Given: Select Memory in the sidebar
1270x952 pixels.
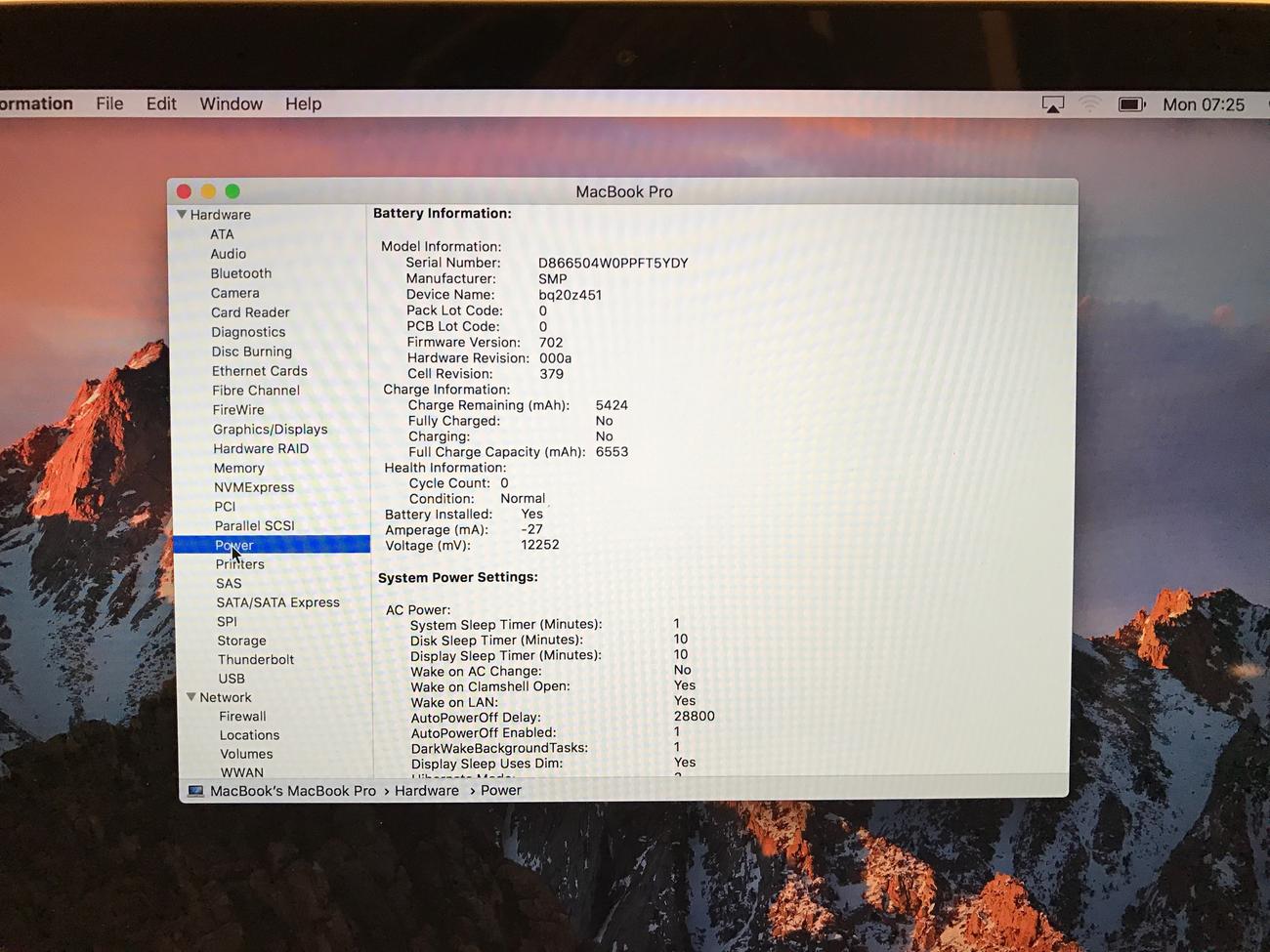Looking at the screenshot, I should 238,469.
